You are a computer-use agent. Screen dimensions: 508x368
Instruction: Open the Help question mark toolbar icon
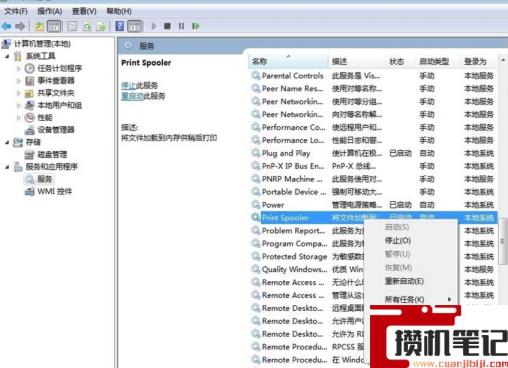pos(120,26)
